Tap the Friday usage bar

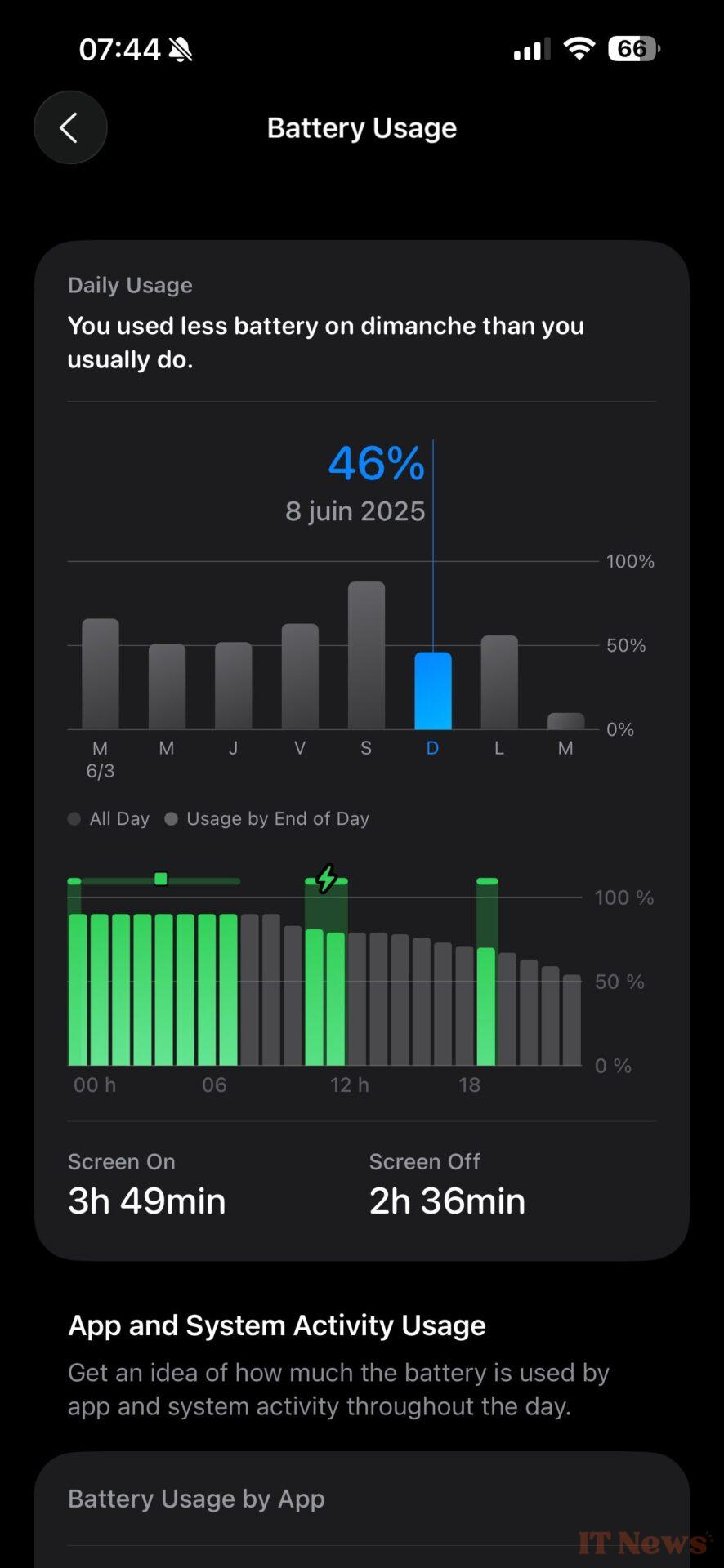point(300,676)
